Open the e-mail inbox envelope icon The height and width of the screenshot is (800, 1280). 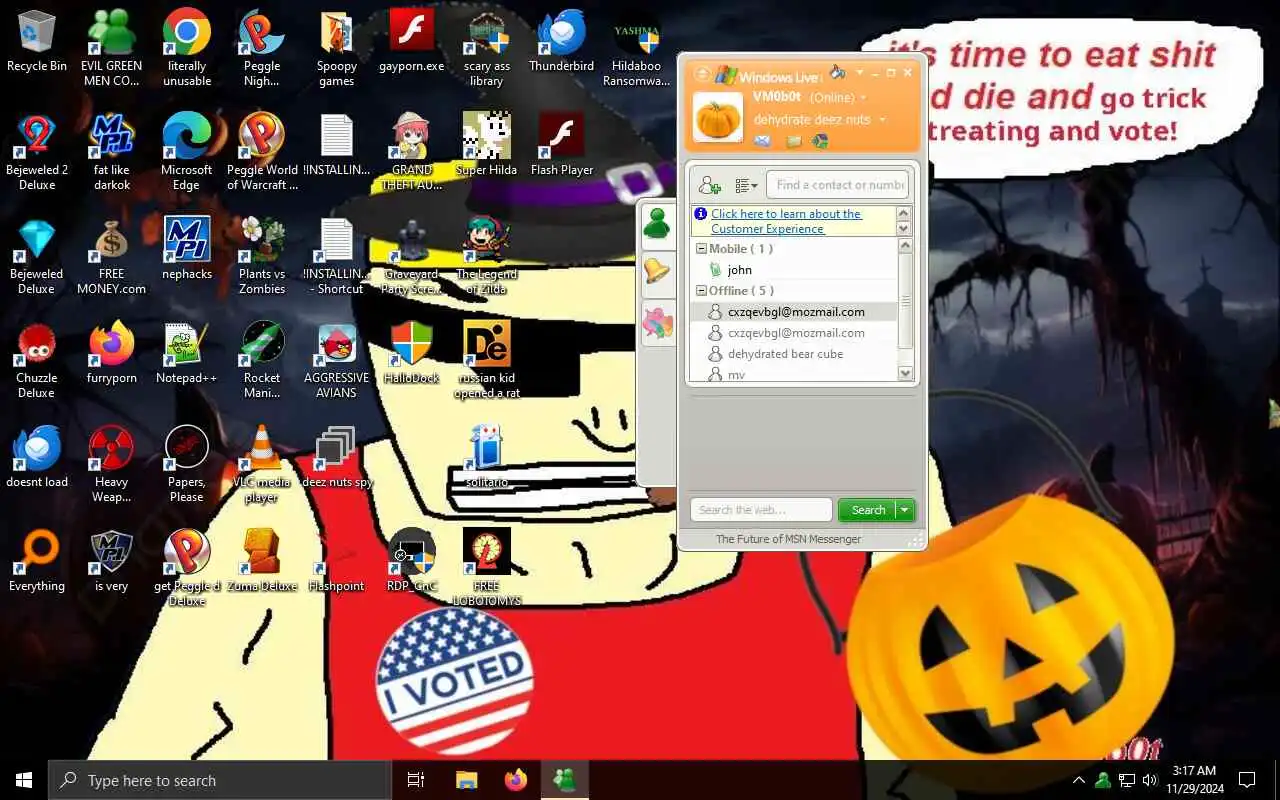click(762, 141)
